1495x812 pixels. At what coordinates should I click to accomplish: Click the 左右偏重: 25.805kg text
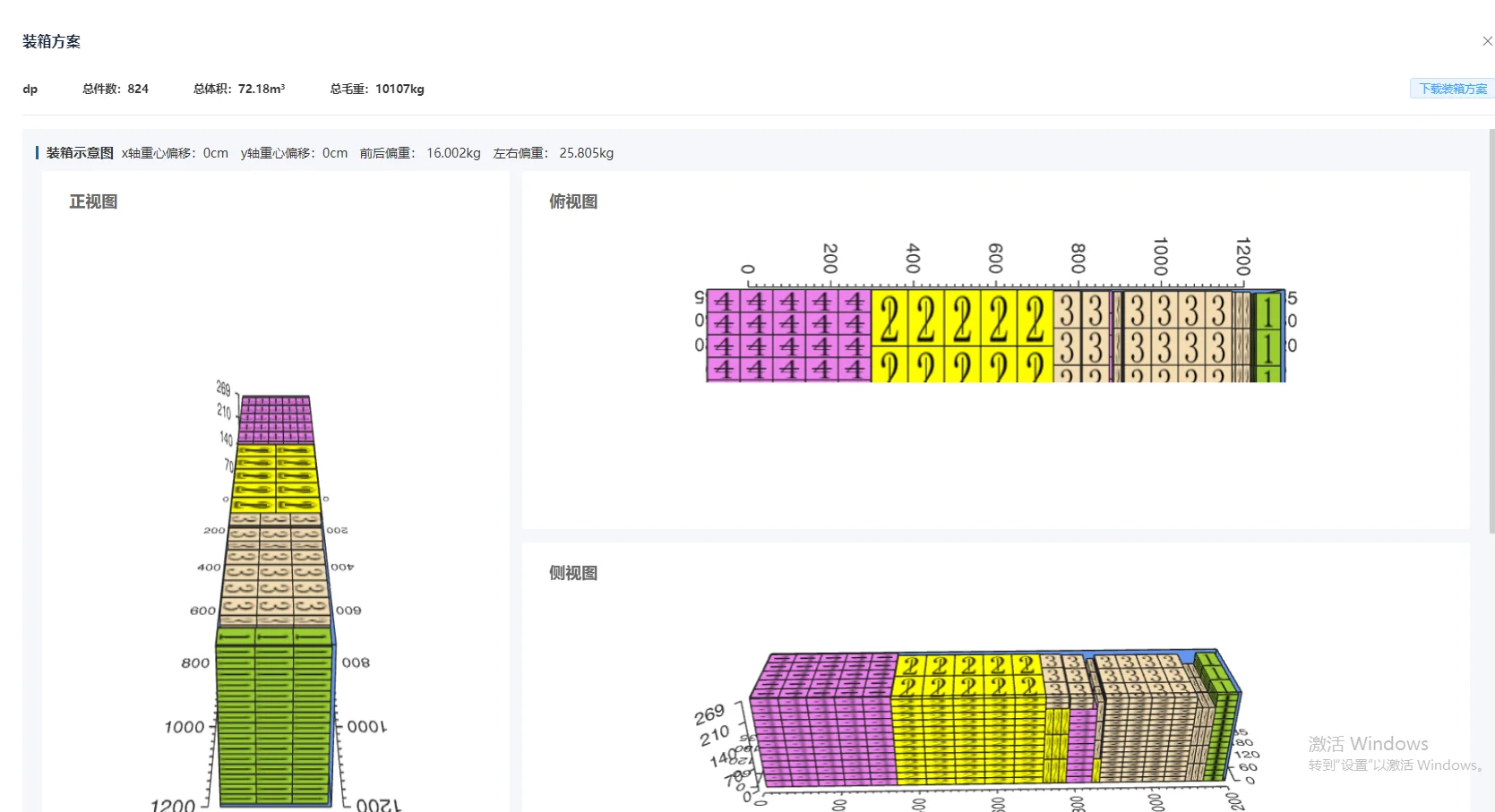pyautogui.click(x=554, y=153)
